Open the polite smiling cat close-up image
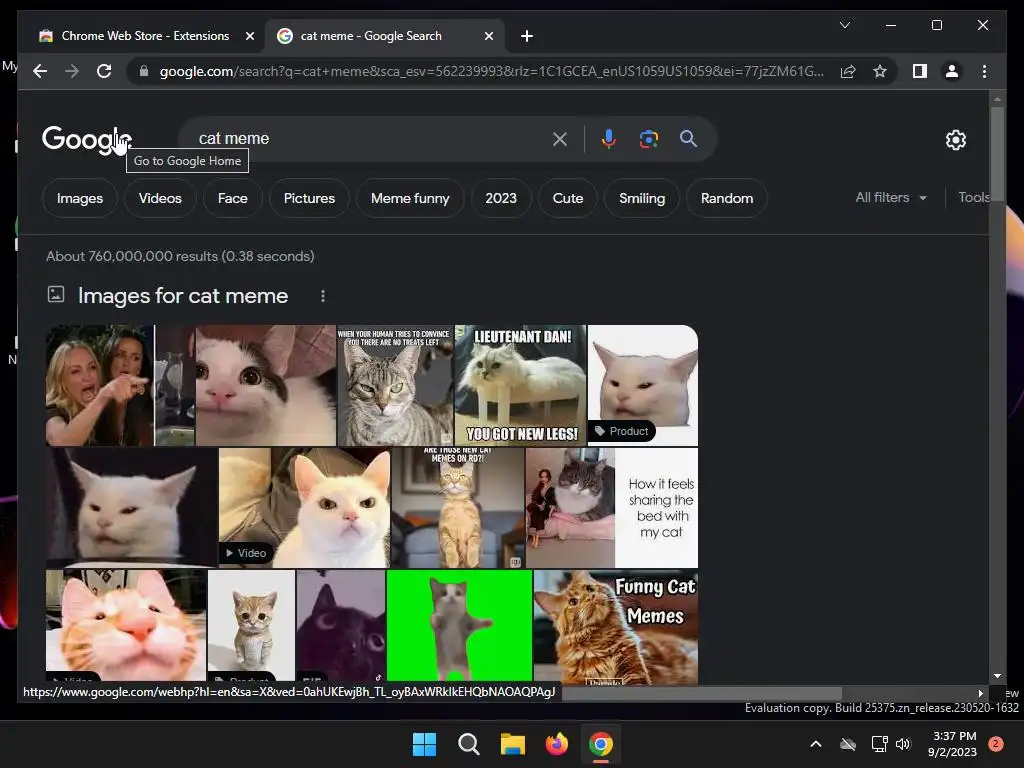The image size is (1024, 768). coord(266,385)
